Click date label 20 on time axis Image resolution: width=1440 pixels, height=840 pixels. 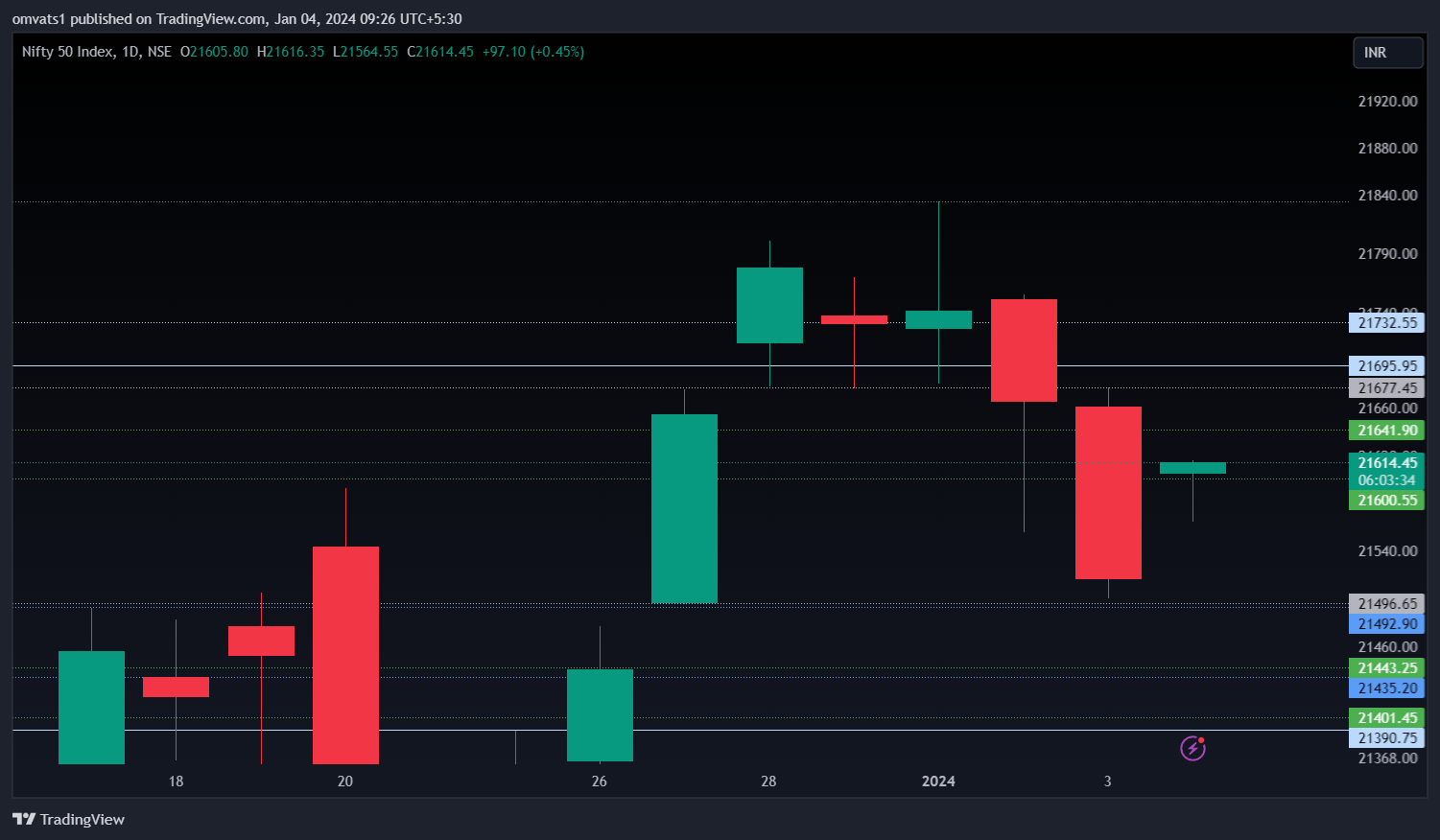tap(345, 782)
